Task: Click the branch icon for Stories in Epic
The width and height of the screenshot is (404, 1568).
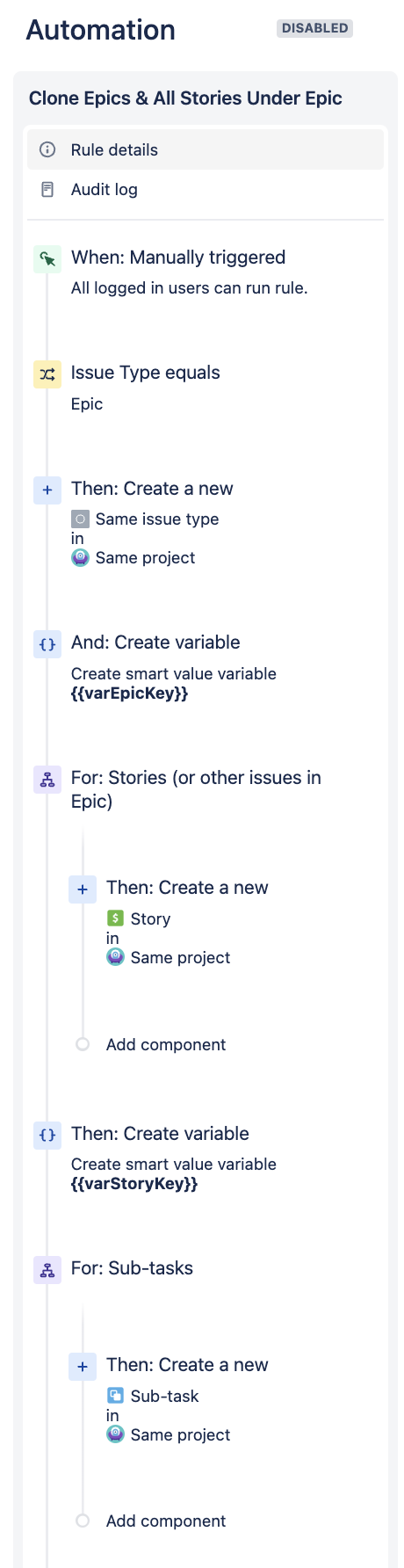Action: pyautogui.click(x=47, y=780)
